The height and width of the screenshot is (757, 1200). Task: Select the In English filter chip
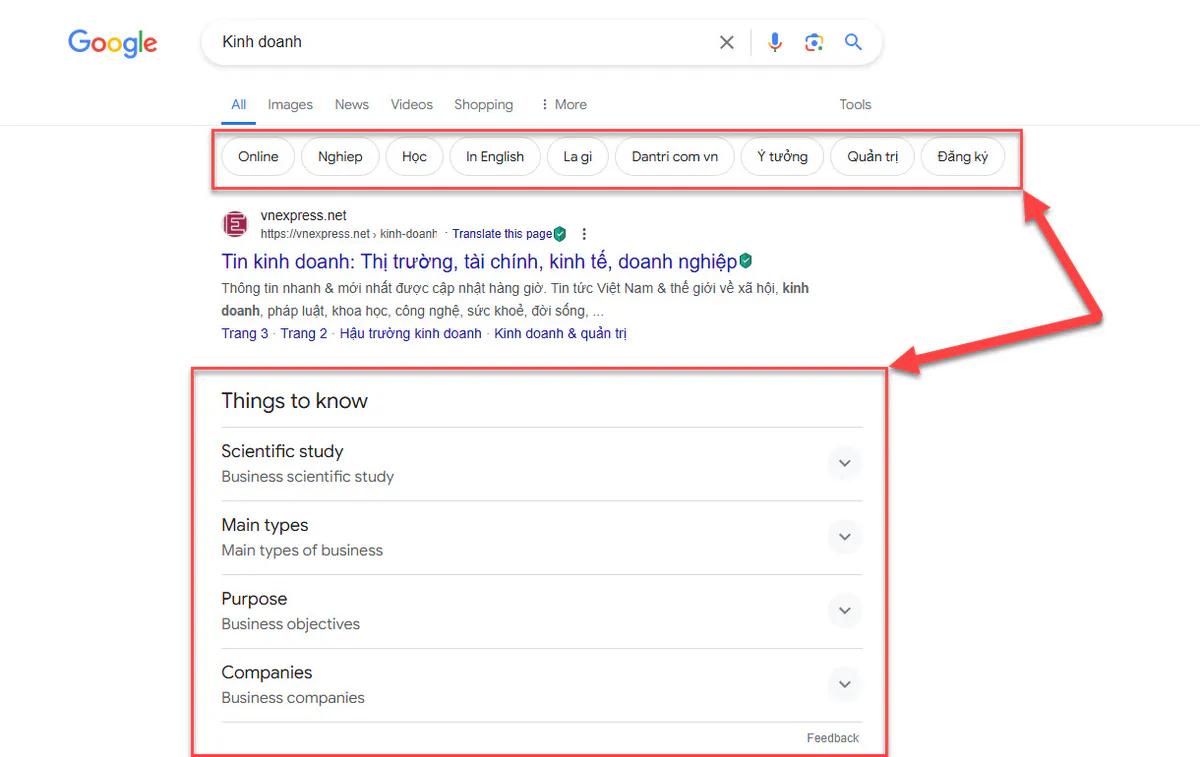(495, 156)
